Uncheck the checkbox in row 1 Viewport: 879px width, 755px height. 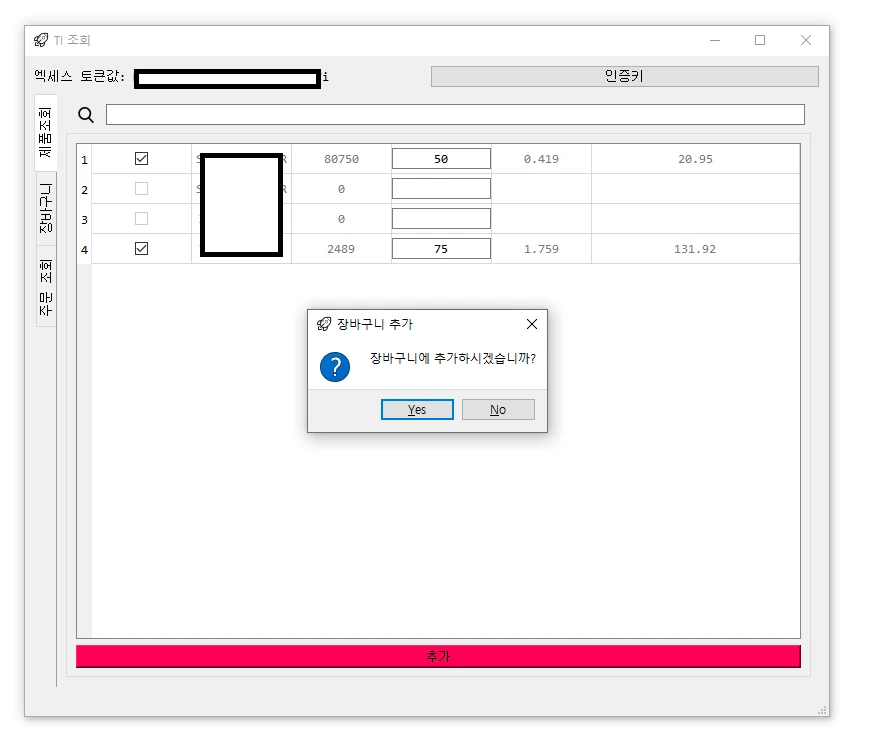pos(142,157)
